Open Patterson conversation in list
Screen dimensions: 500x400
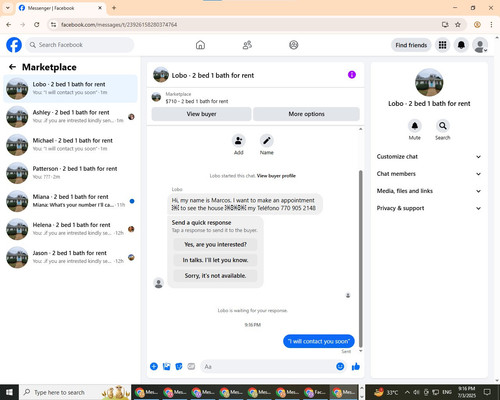coord(70,173)
